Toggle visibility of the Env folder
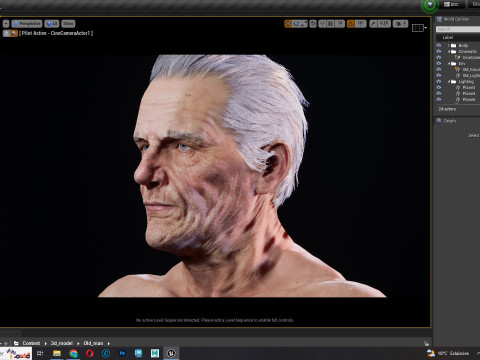This screenshot has height=360, width=480. [439, 63]
